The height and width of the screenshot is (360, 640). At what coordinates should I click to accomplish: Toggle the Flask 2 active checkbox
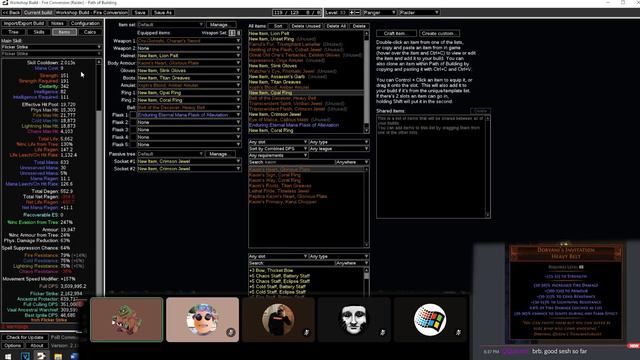[133, 122]
